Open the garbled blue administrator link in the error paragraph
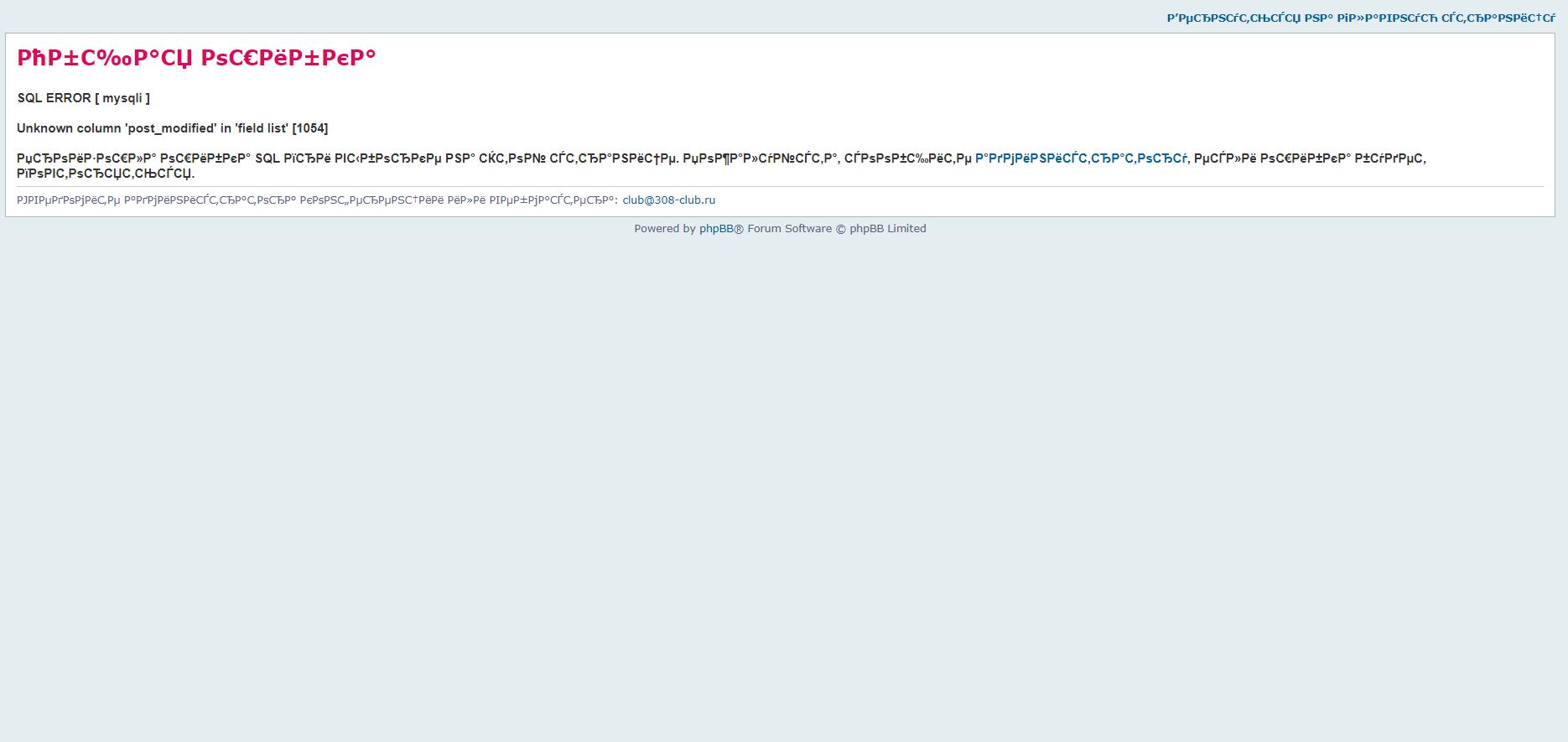This screenshot has width=1568, height=742. 1080,158
